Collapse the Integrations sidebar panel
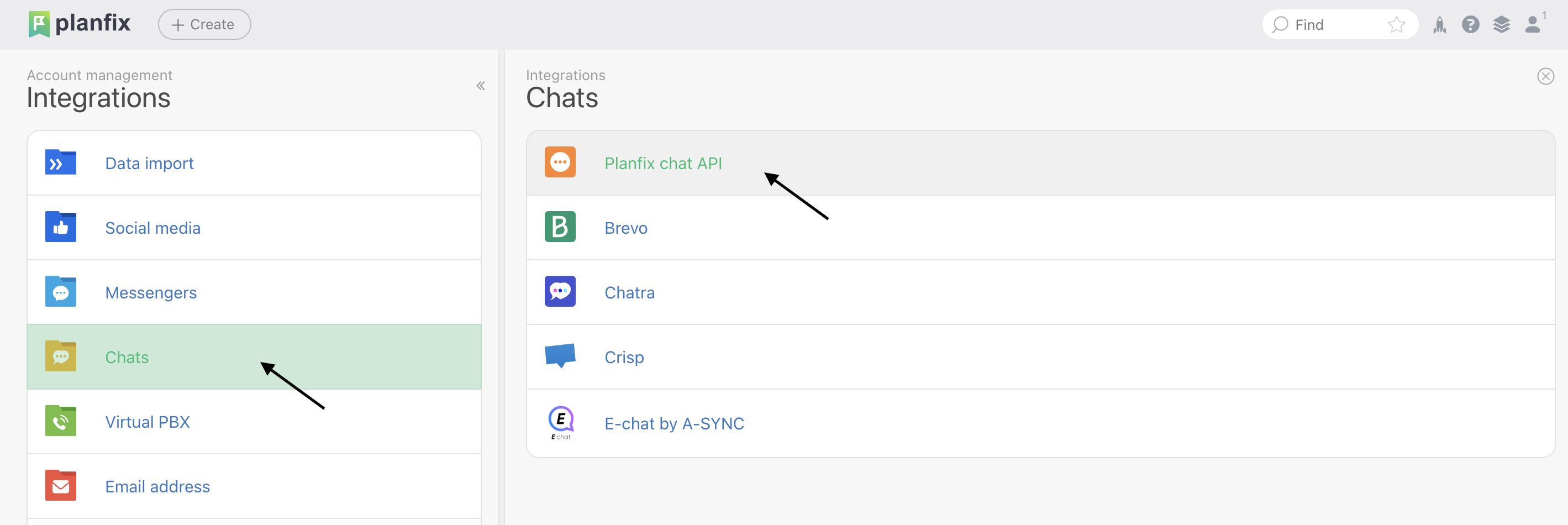 click(x=480, y=86)
